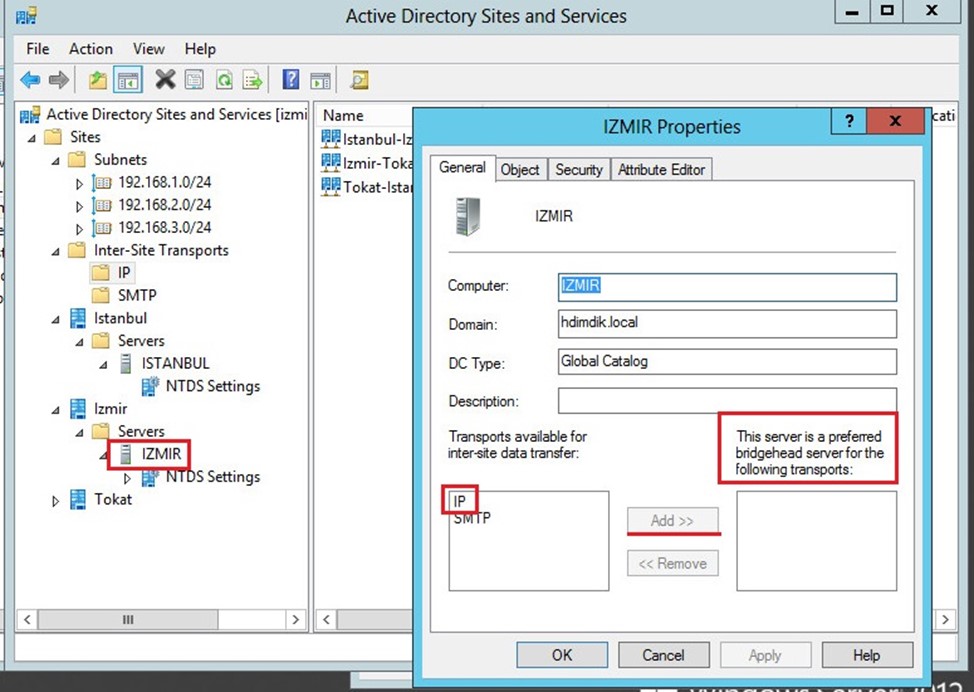Select the Istanbul site icon

tap(78, 318)
